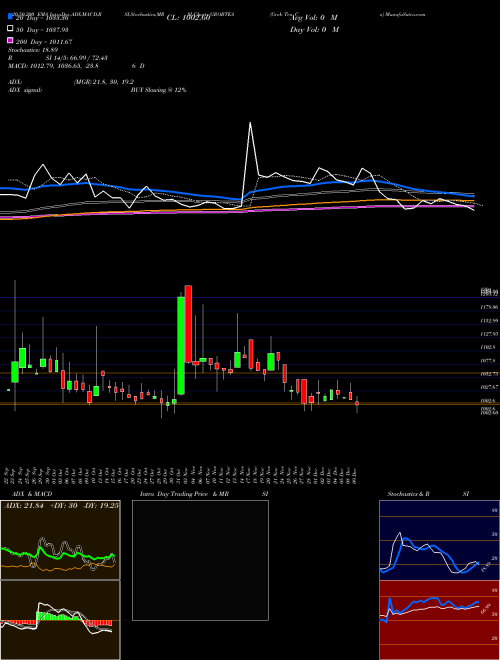Open the blue Stochastics chart panel

tap(439, 540)
